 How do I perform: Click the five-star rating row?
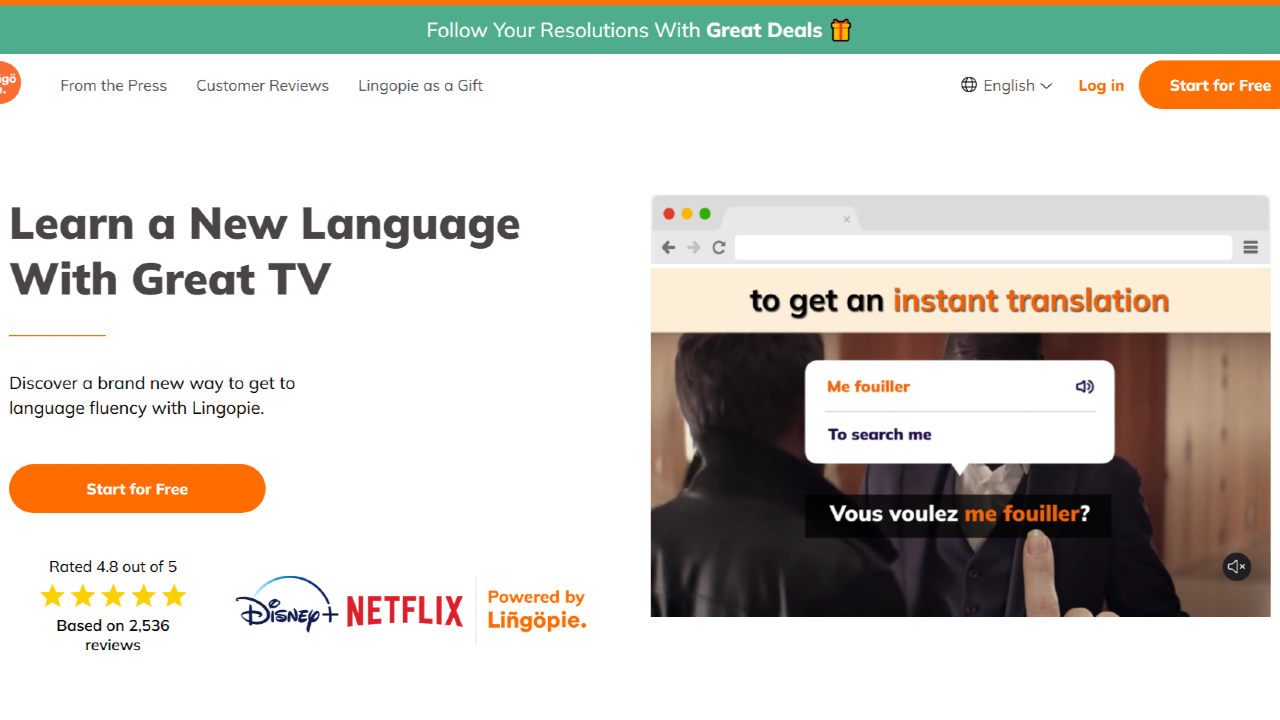point(113,597)
